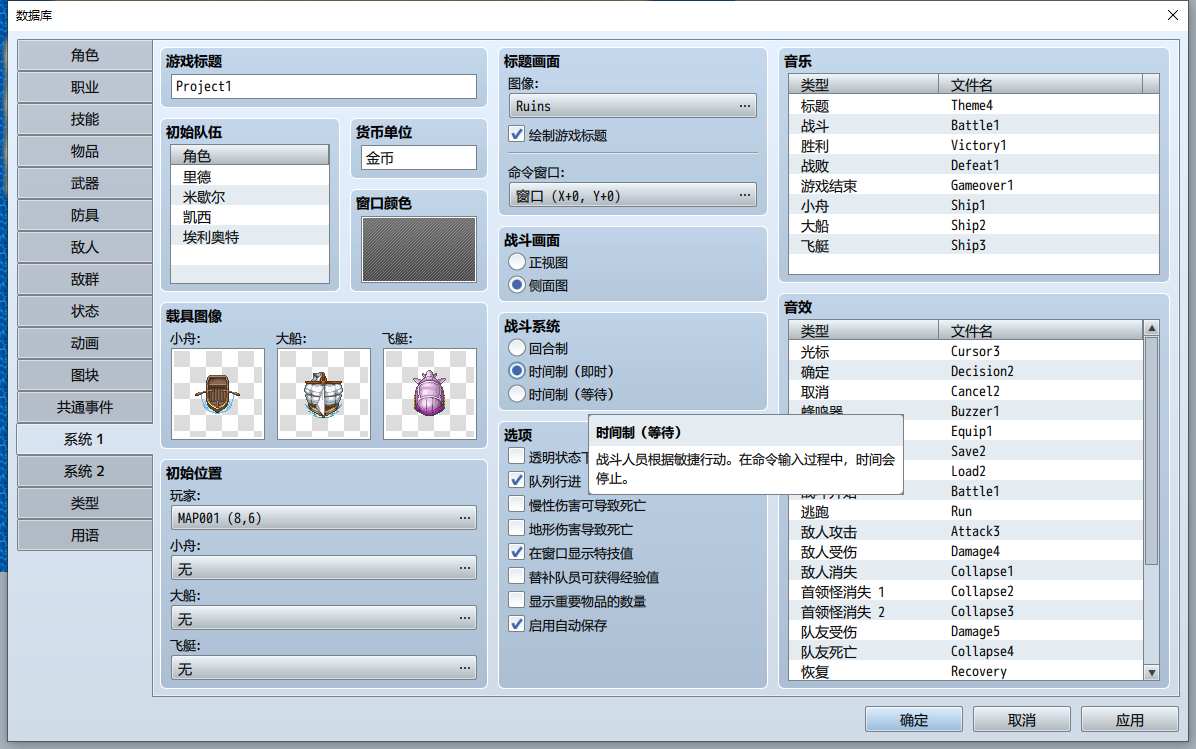Viewport: 1196px width, 749px height.
Task: Select the 逃跑 Run sound row
Action: (966, 512)
